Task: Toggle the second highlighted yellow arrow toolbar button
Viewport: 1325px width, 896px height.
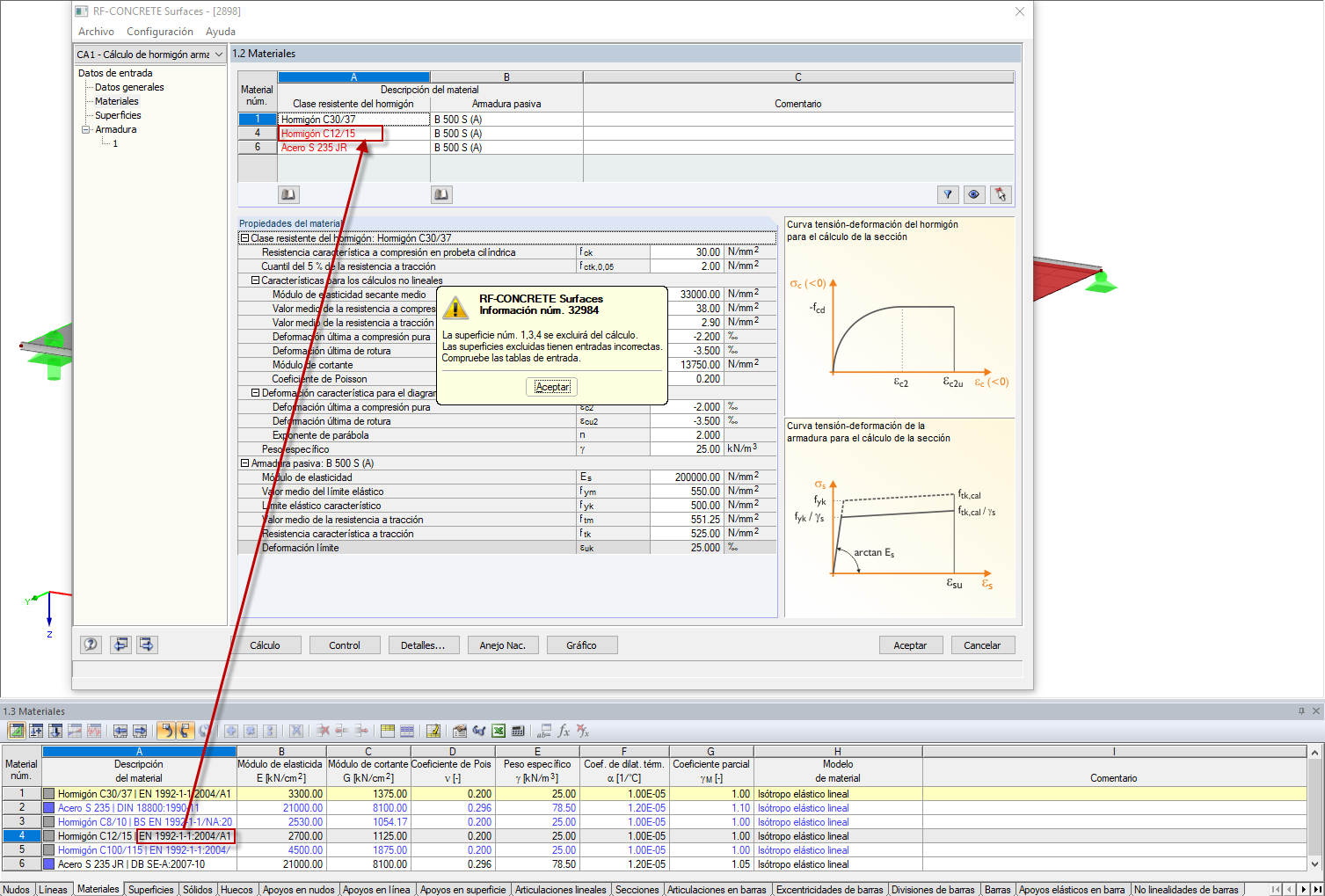Action: tap(186, 731)
